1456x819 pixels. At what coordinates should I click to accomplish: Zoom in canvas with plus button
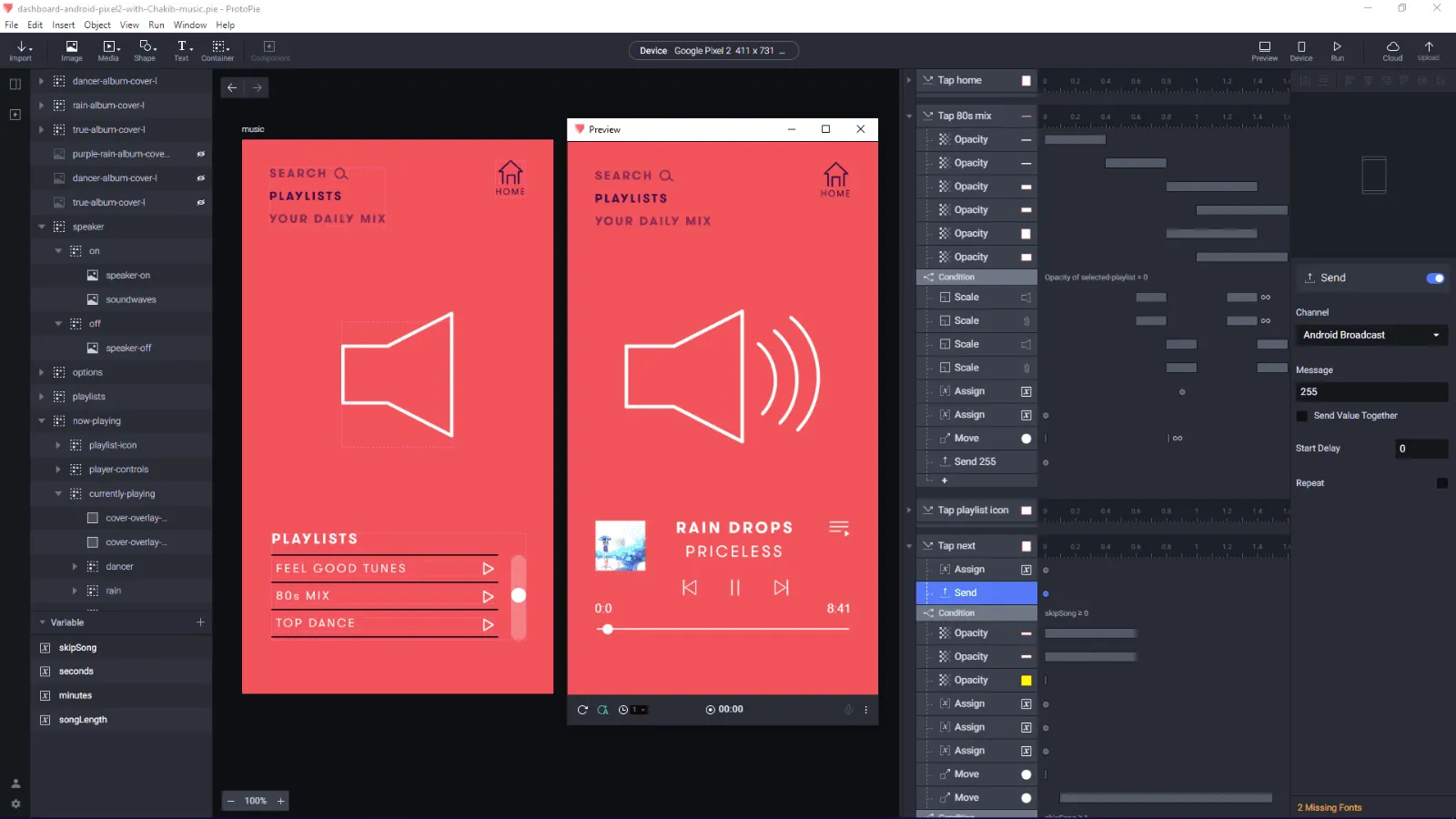point(281,801)
